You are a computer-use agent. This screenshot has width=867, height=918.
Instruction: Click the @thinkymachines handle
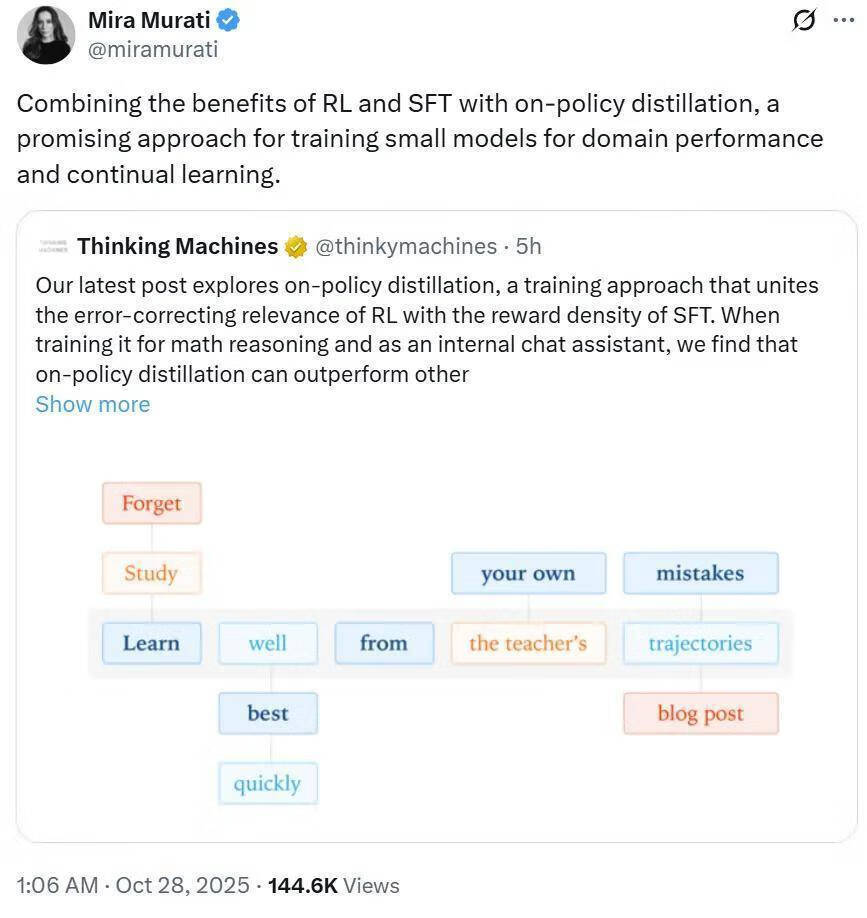pos(406,246)
